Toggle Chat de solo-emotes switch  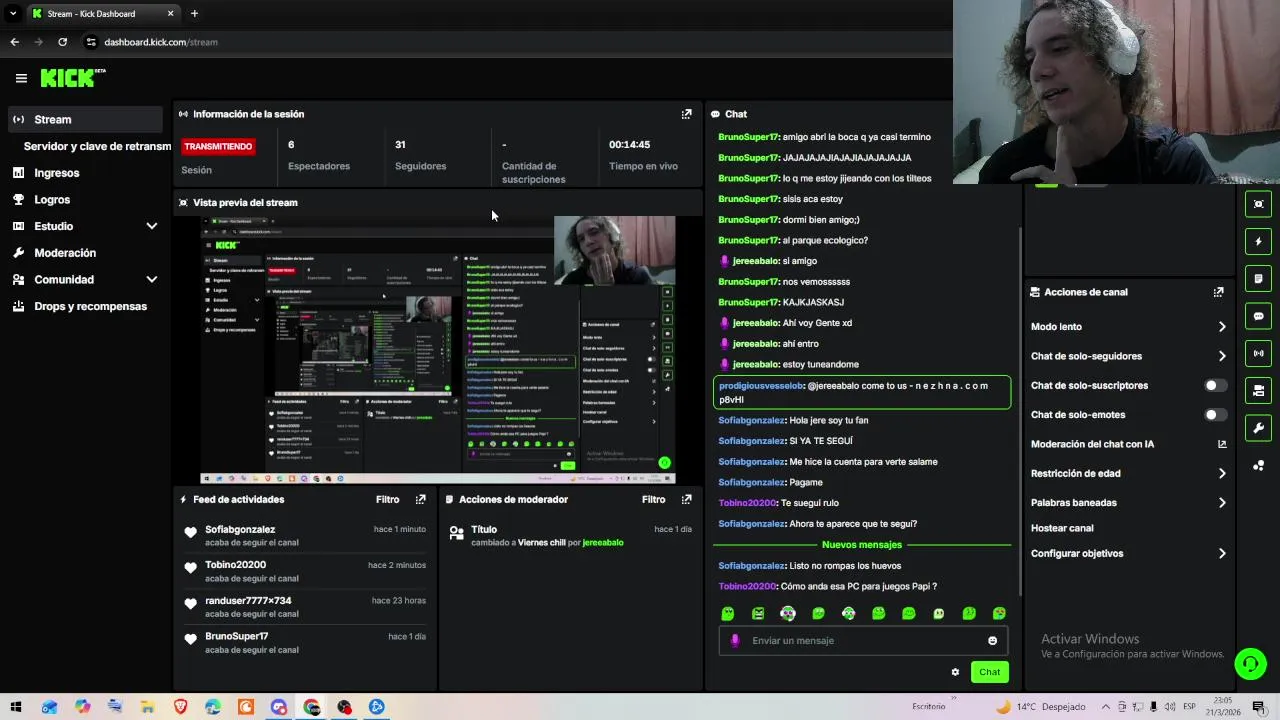(1215, 415)
